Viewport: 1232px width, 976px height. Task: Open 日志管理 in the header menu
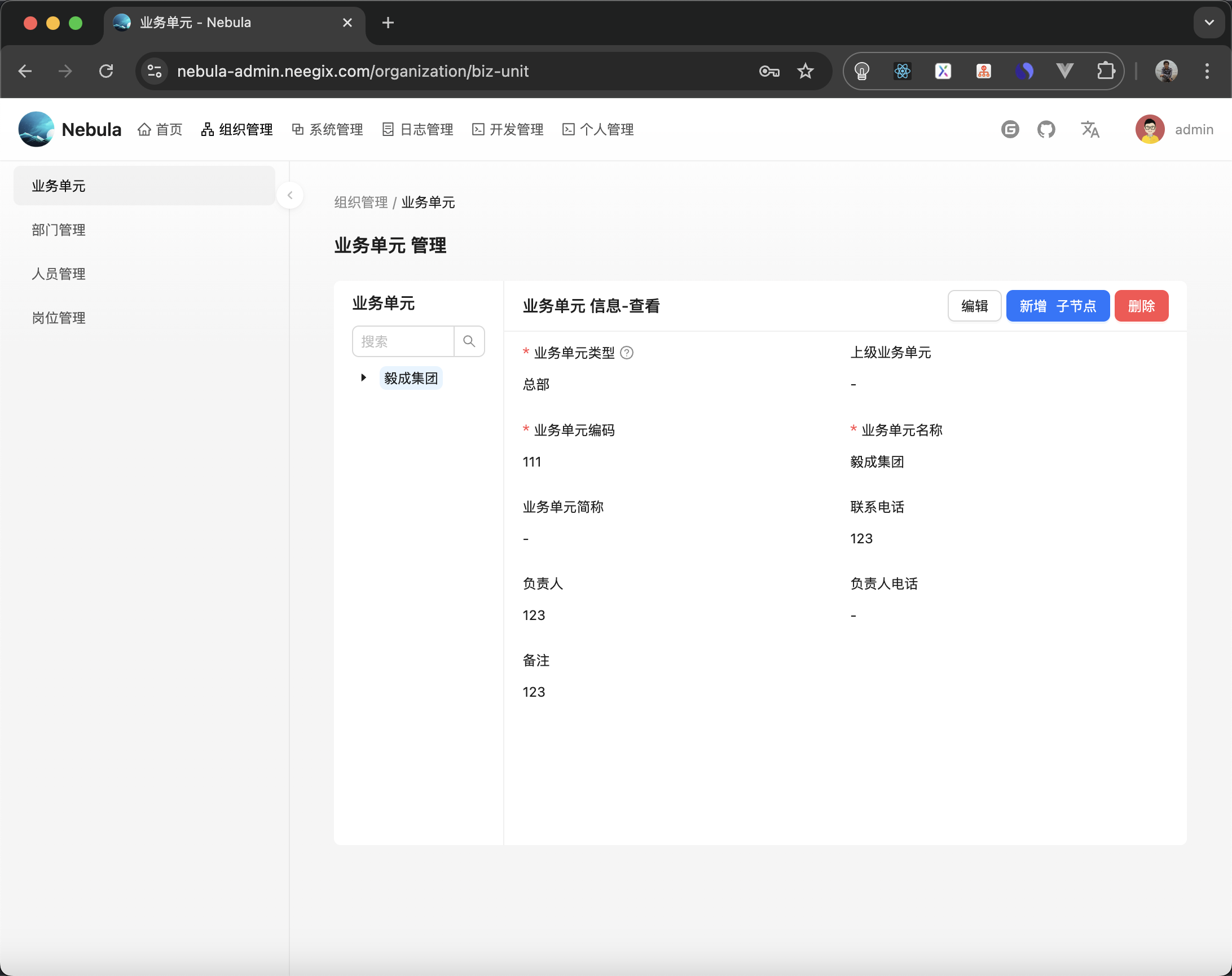[x=389, y=129]
